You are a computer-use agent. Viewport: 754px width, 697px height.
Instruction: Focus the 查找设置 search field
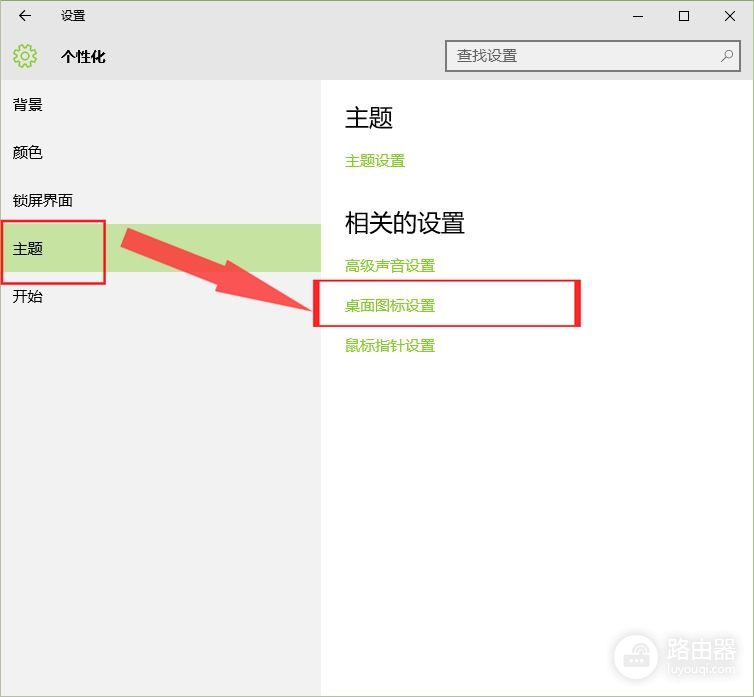click(x=592, y=56)
